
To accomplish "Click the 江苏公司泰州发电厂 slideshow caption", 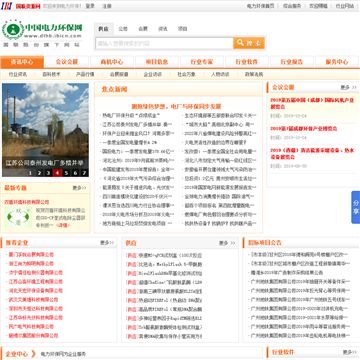I will pos(44,163).
